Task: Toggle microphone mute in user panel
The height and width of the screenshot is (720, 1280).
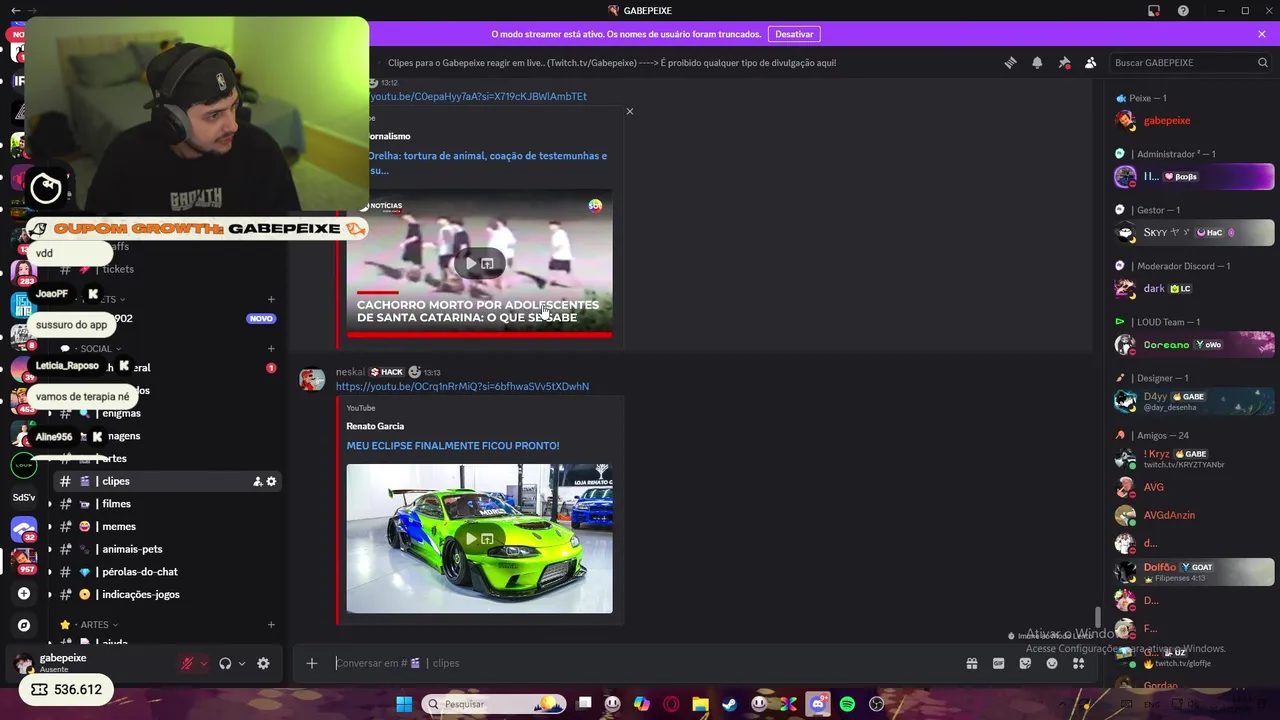Action: click(x=187, y=663)
